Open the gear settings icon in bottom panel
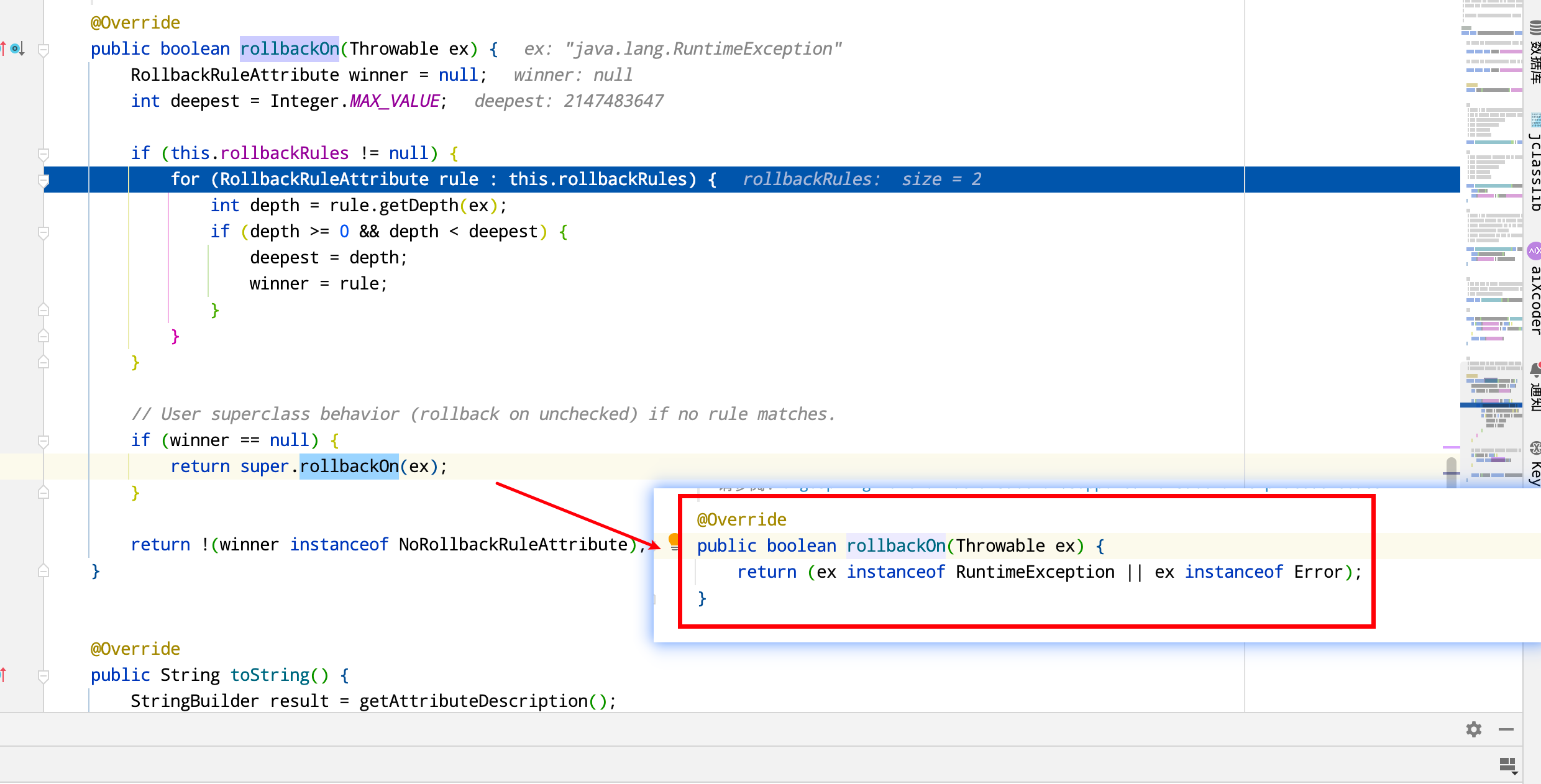 (1474, 729)
